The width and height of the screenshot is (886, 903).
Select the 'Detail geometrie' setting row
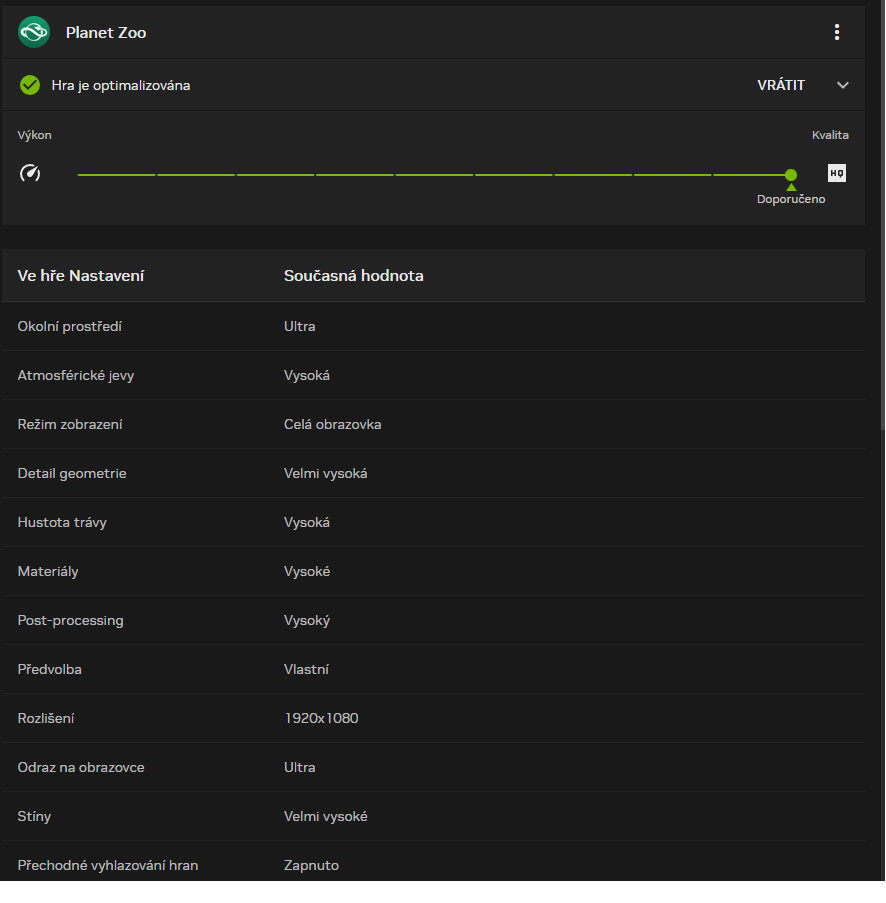pos(433,473)
